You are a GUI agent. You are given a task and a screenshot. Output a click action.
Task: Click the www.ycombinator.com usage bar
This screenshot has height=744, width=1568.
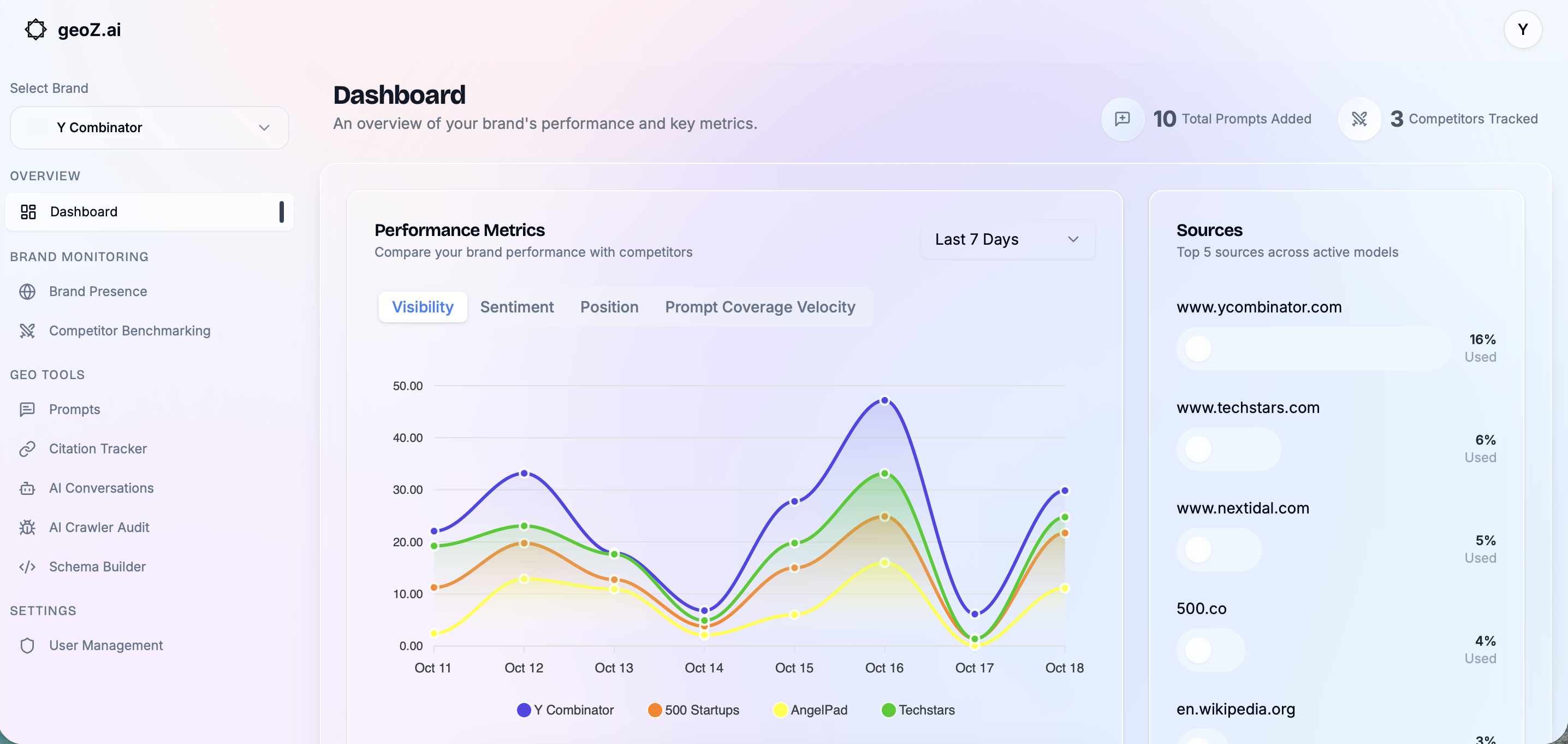click(x=1314, y=349)
